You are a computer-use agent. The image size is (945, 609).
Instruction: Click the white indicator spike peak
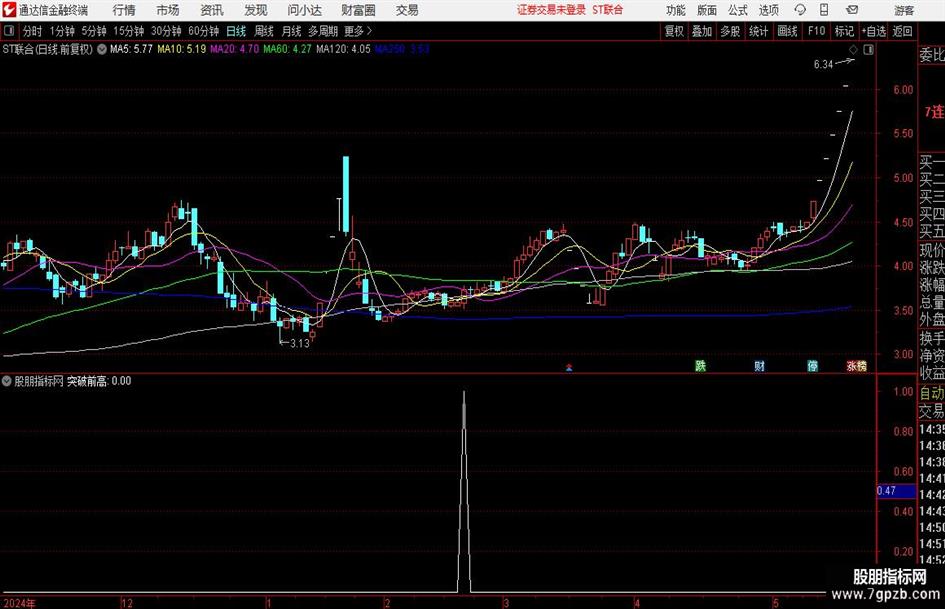pyautogui.click(x=463, y=393)
